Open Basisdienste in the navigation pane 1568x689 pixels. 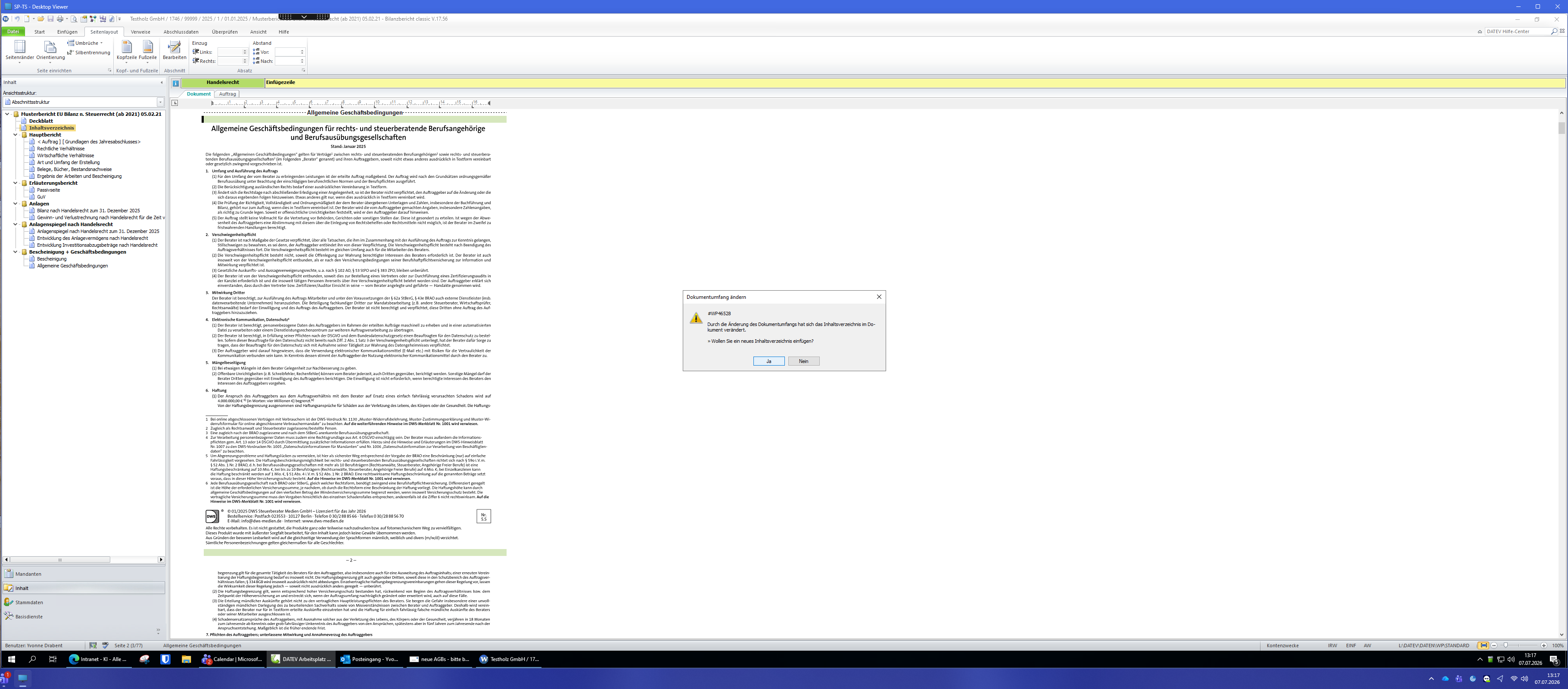[84, 617]
